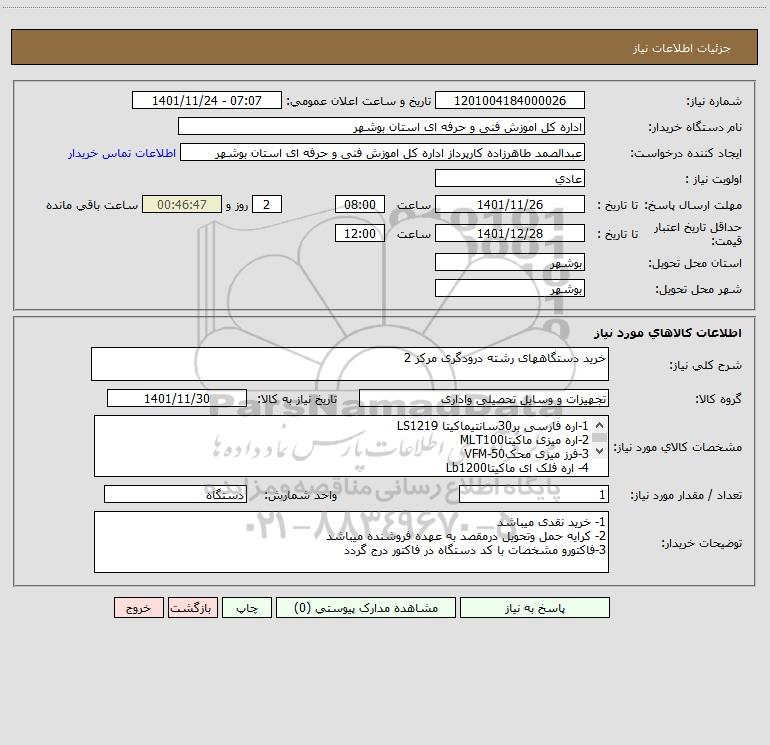The image size is (770, 745).
Task: Select remaining days field showing 2
Action: click(267, 204)
